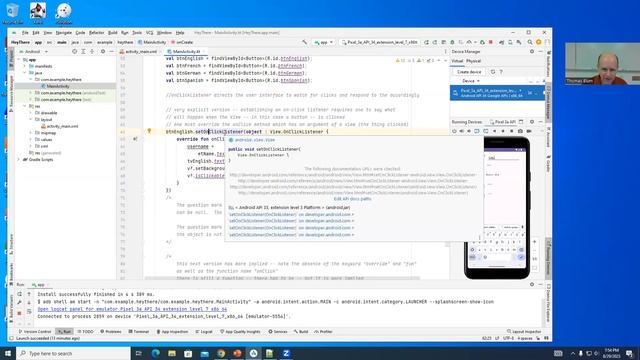
Task: Open Running Devices settings gear
Action: click(532, 122)
